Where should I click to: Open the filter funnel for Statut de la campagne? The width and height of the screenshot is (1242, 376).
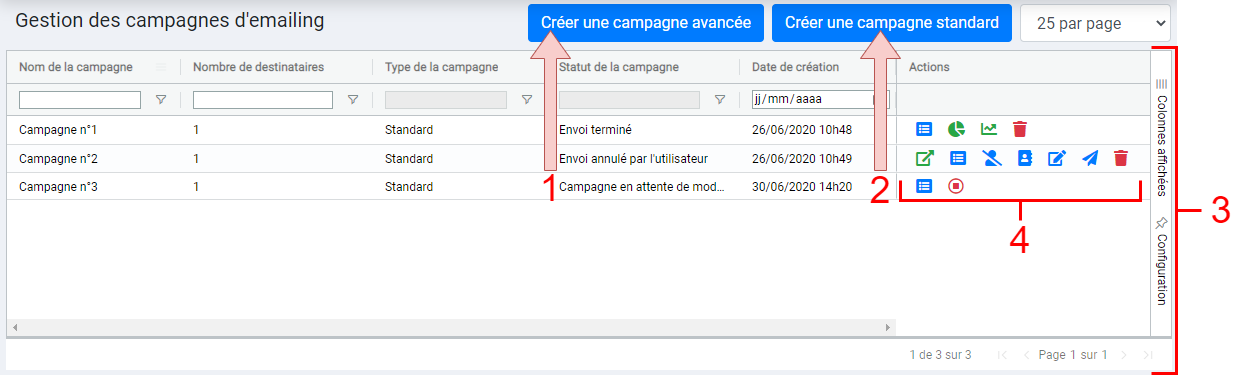point(719,100)
